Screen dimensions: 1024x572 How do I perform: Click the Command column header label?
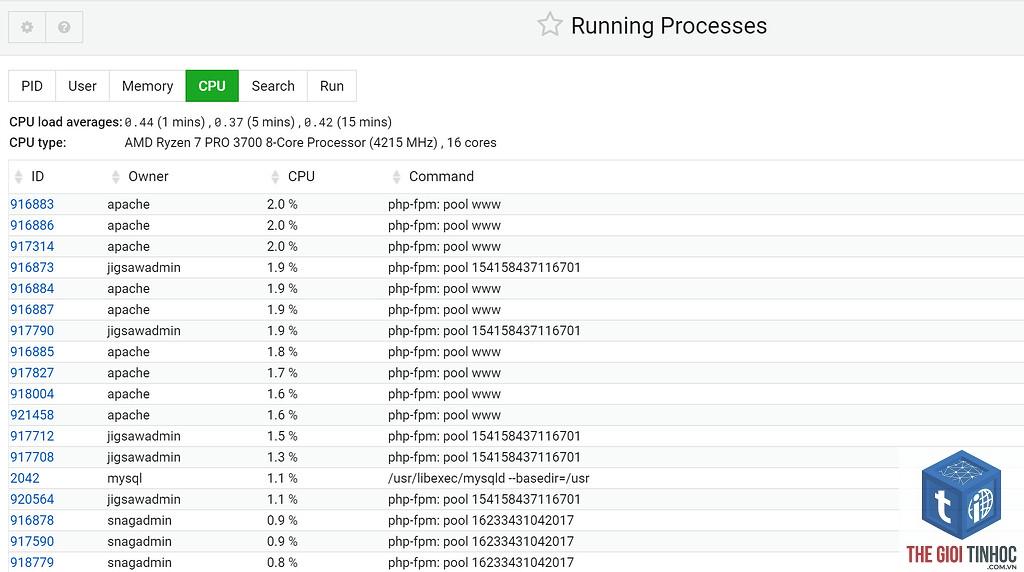[x=441, y=176]
